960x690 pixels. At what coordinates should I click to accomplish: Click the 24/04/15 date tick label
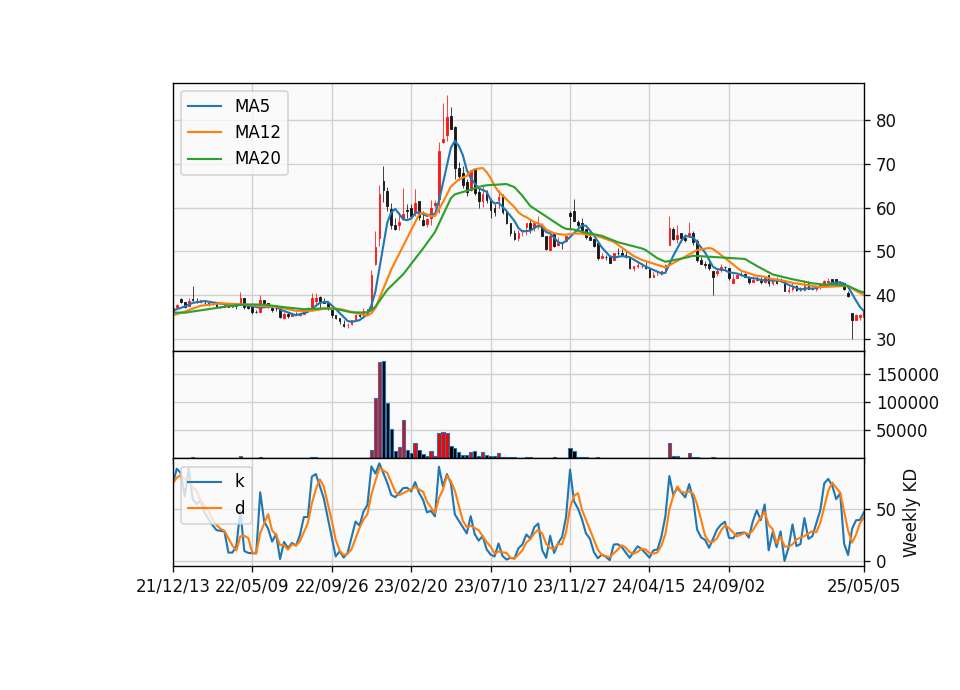tap(649, 587)
